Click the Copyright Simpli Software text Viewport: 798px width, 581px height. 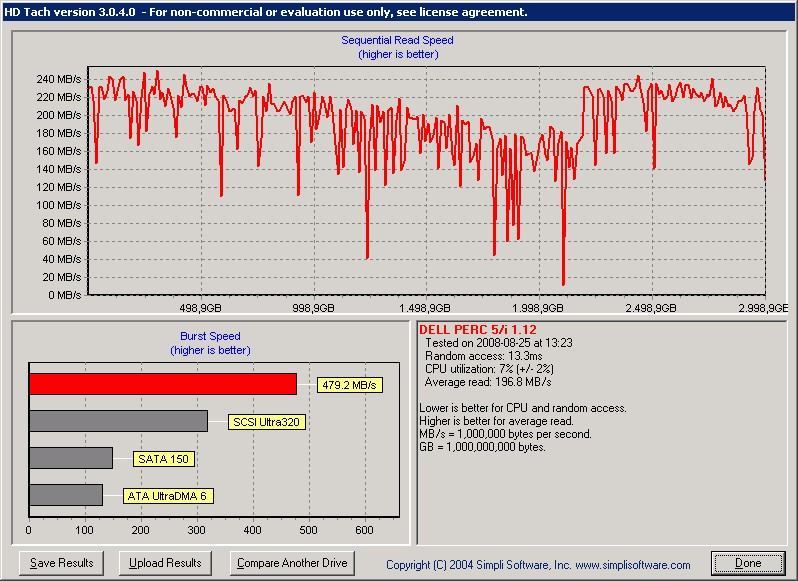tap(538, 565)
